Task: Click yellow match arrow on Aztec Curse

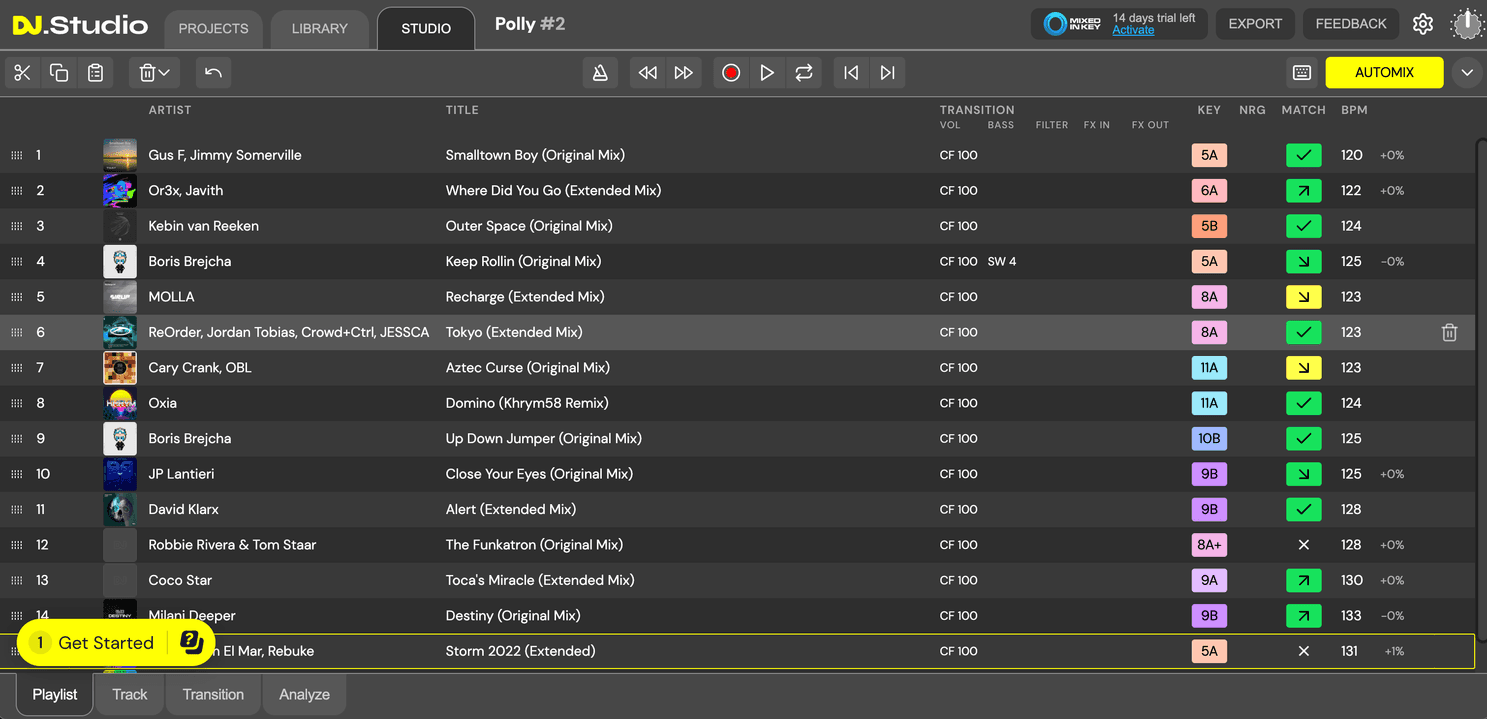Action: tap(1303, 368)
